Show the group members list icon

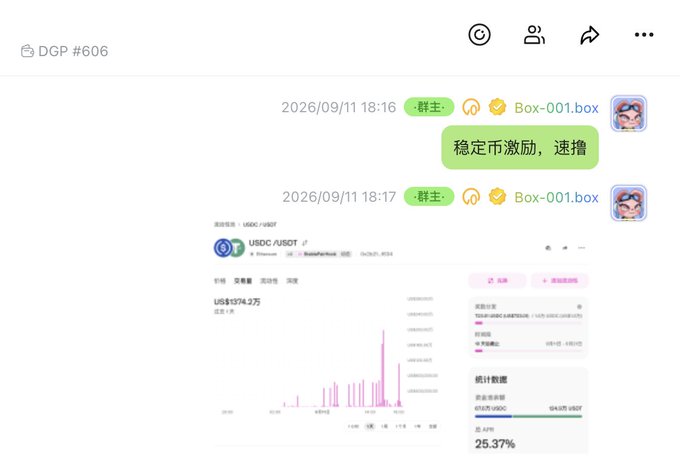[534, 35]
